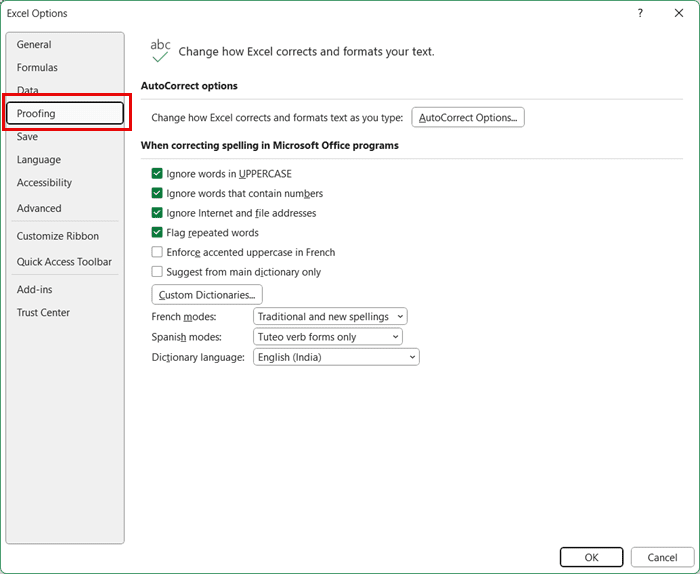Uncheck Ignore words in UPPERCASE
The width and height of the screenshot is (700, 574).
(x=157, y=174)
